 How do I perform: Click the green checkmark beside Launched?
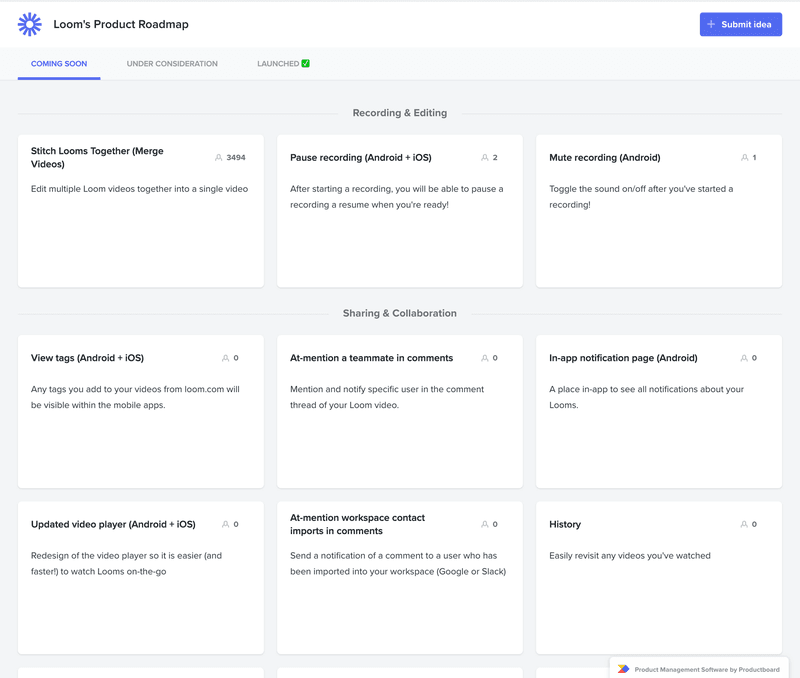(x=306, y=63)
